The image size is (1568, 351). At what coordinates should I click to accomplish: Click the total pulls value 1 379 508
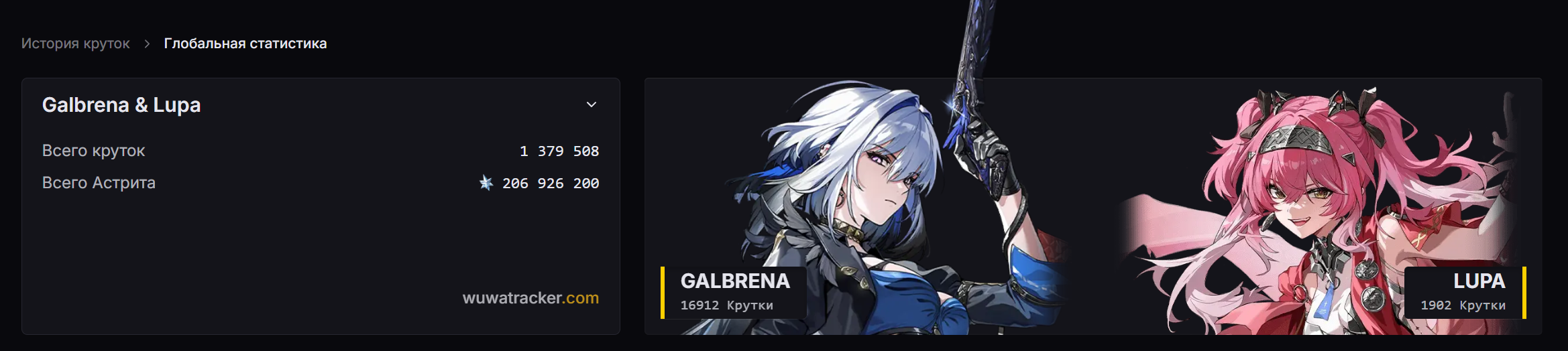tap(559, 151)
